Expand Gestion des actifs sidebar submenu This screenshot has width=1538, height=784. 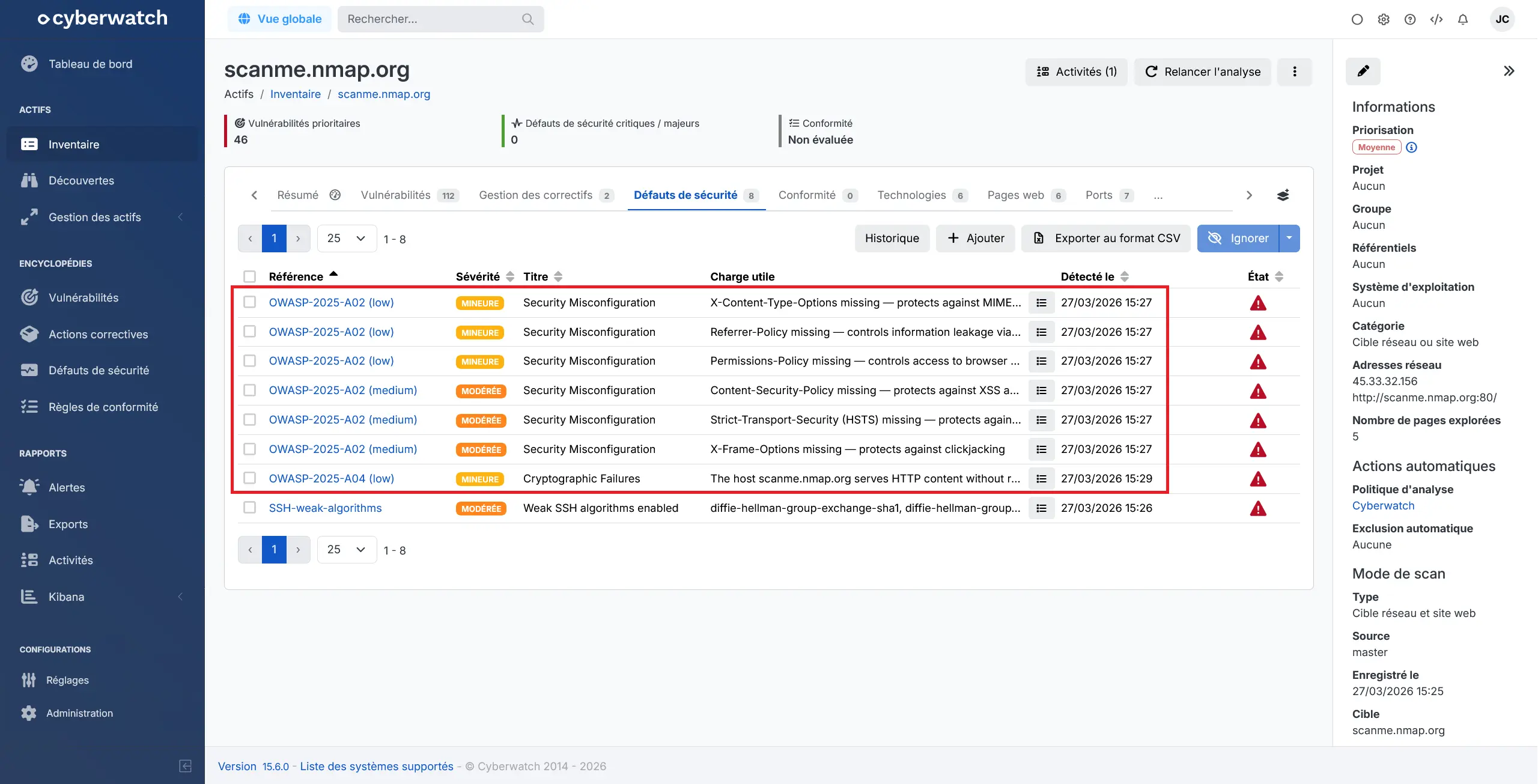pos(95,217)
